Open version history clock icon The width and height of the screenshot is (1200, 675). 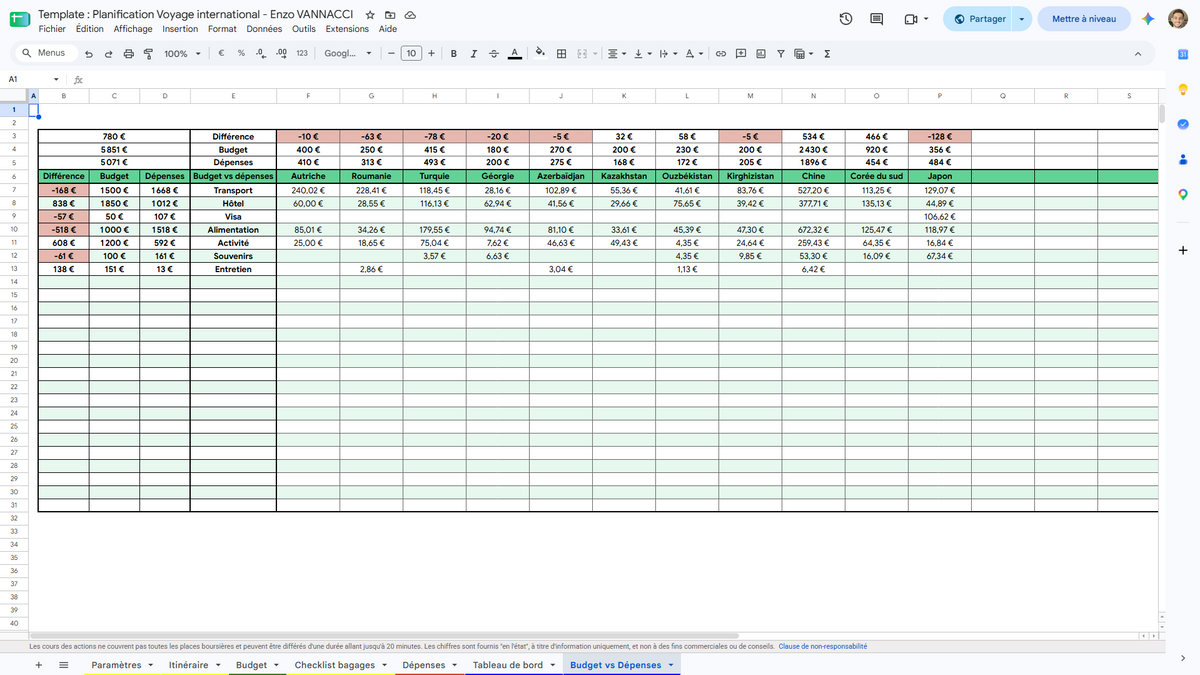tap(846, 19)
